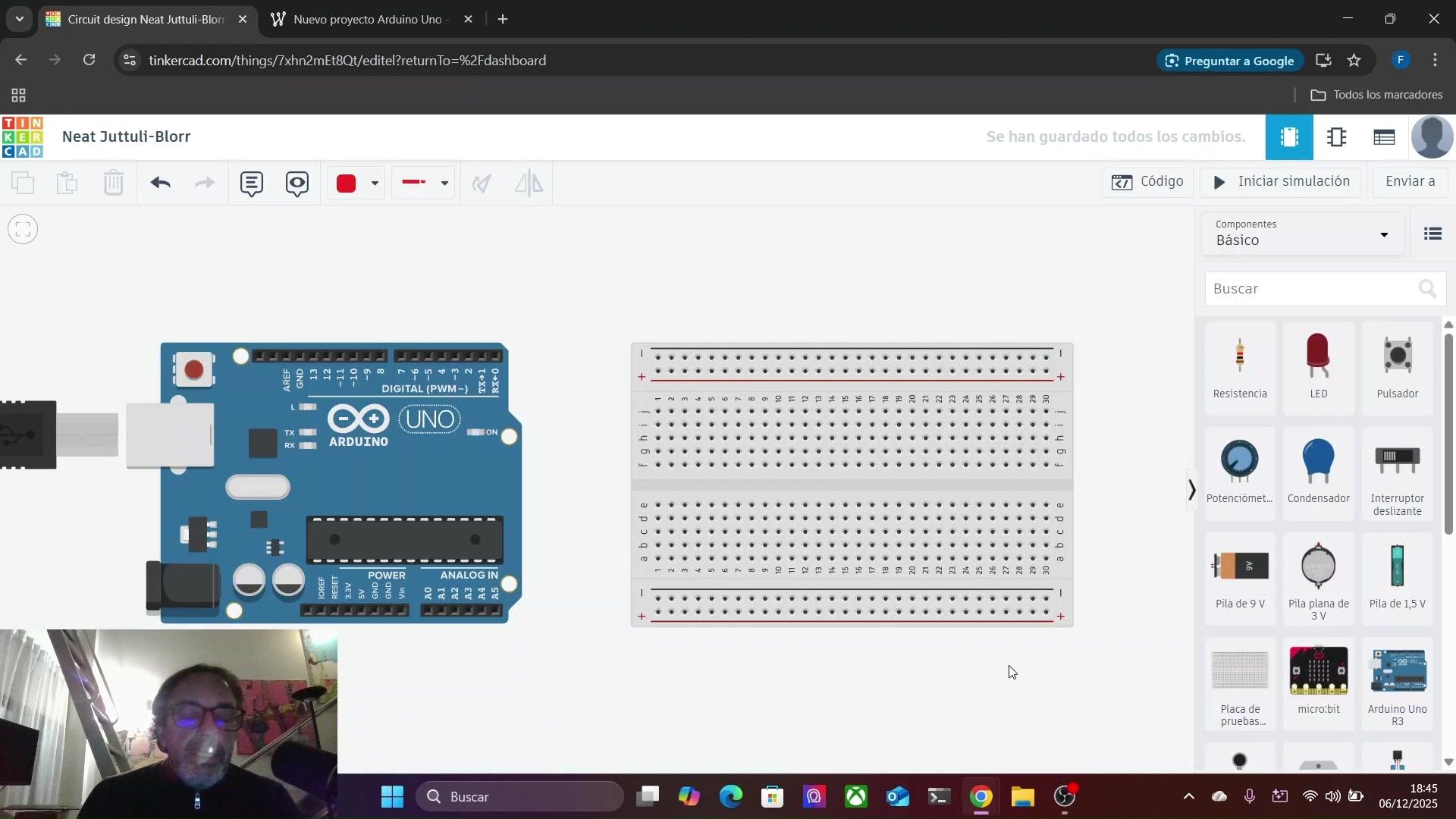The image size is (1456, 819).
Task: Open File Explorer from the taskbar
Action: point(1022,797)
